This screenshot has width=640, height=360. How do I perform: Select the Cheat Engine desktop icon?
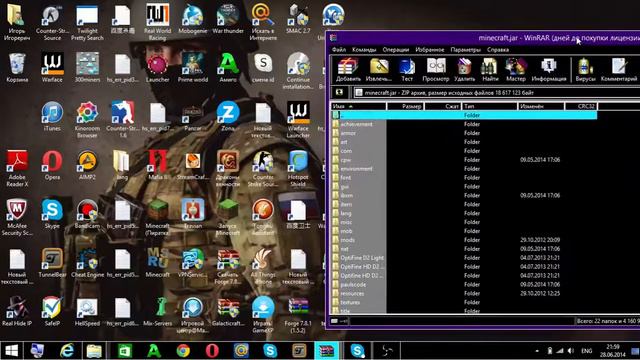[x=87, y=262]
